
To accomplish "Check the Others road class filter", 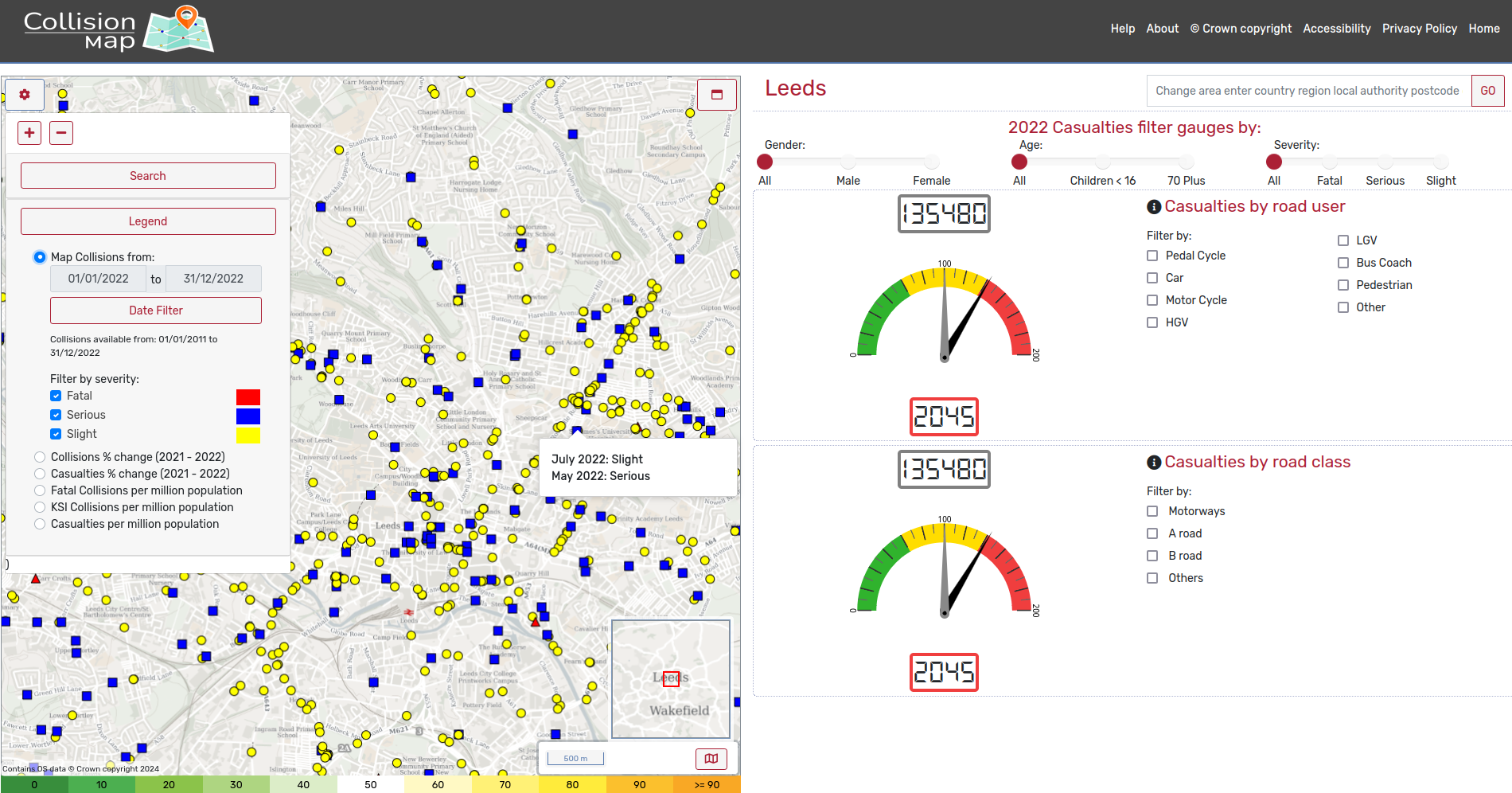I will coord(1152,578).
